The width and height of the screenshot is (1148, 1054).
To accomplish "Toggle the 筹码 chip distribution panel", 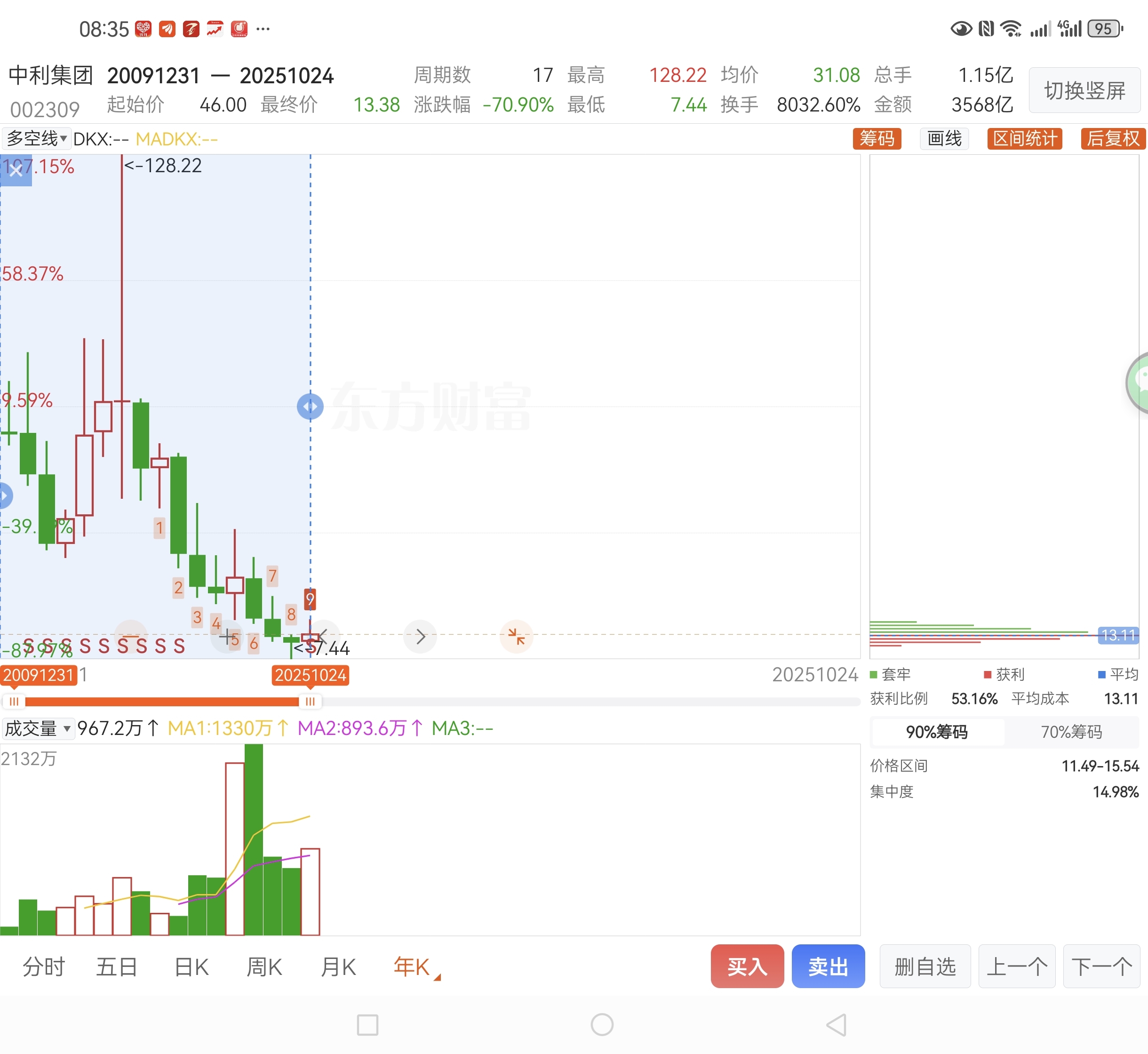I will 877,139.
